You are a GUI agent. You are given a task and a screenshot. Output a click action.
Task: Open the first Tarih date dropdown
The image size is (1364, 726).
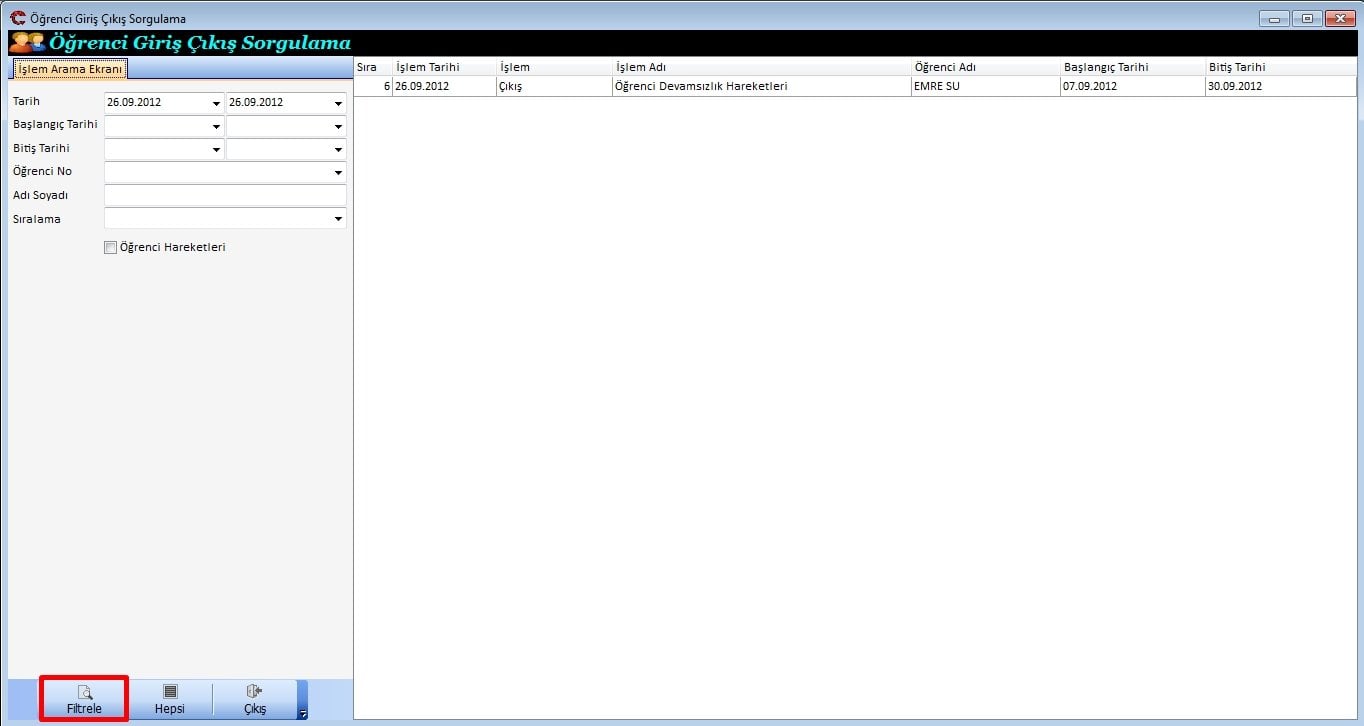coord(216,103)
